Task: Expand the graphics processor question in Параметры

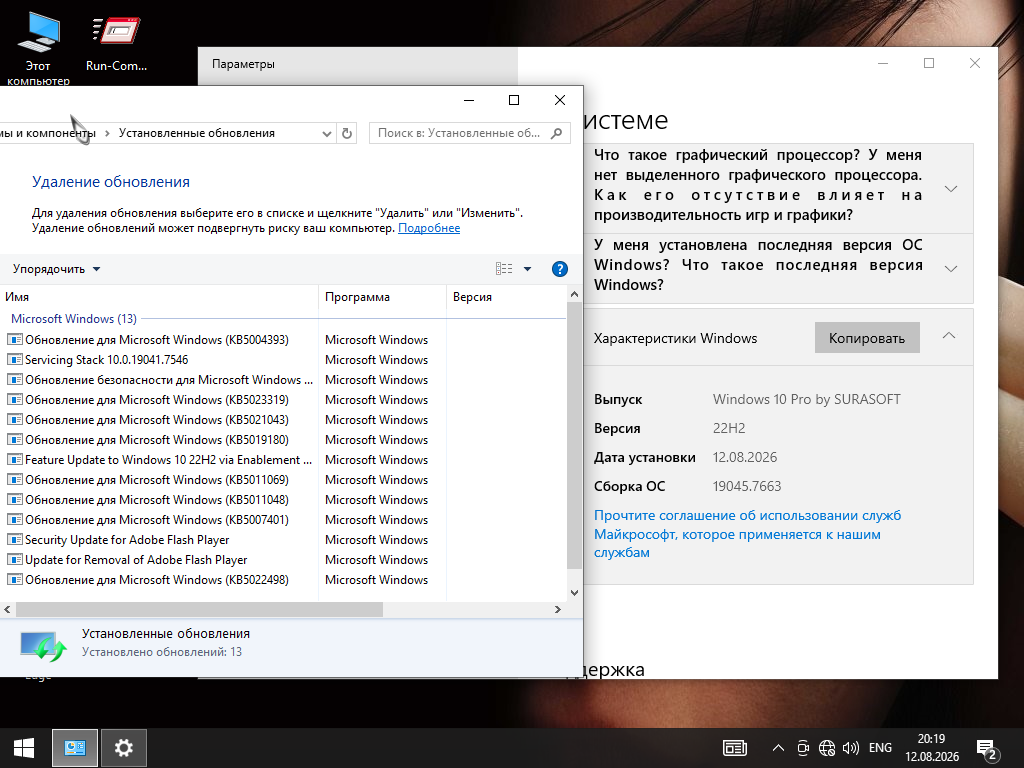Action: pyautogui.click(x=951, y=189)
